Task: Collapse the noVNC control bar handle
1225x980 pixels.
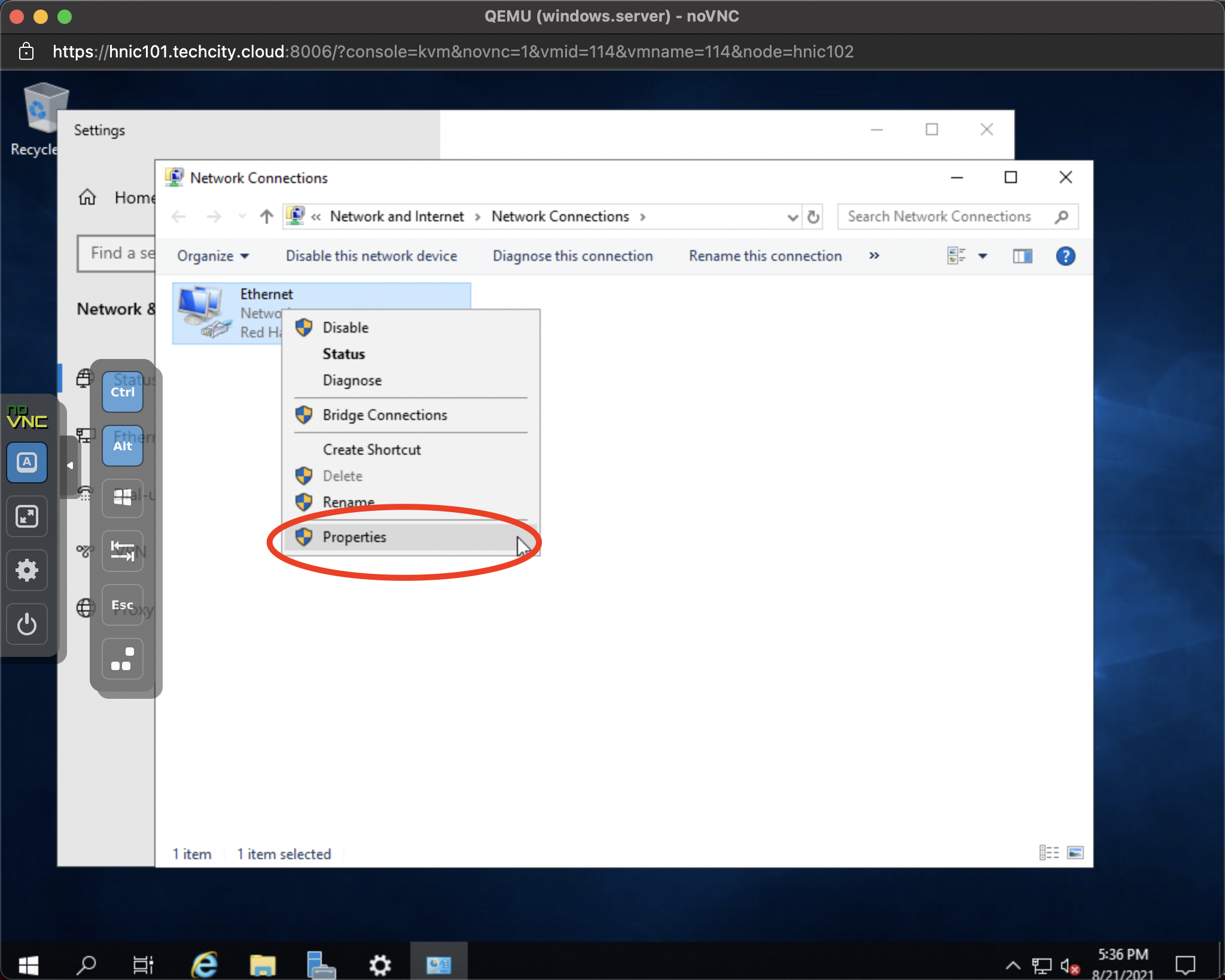Action: click(x=69, y=465)
